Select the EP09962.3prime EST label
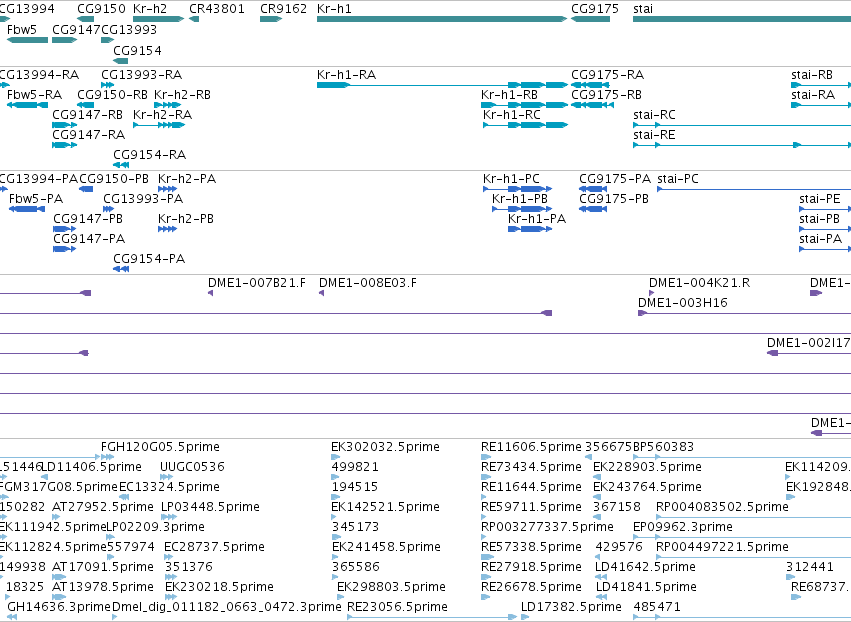Viewport: 851px width, 622px height. [x=683, y=526]
